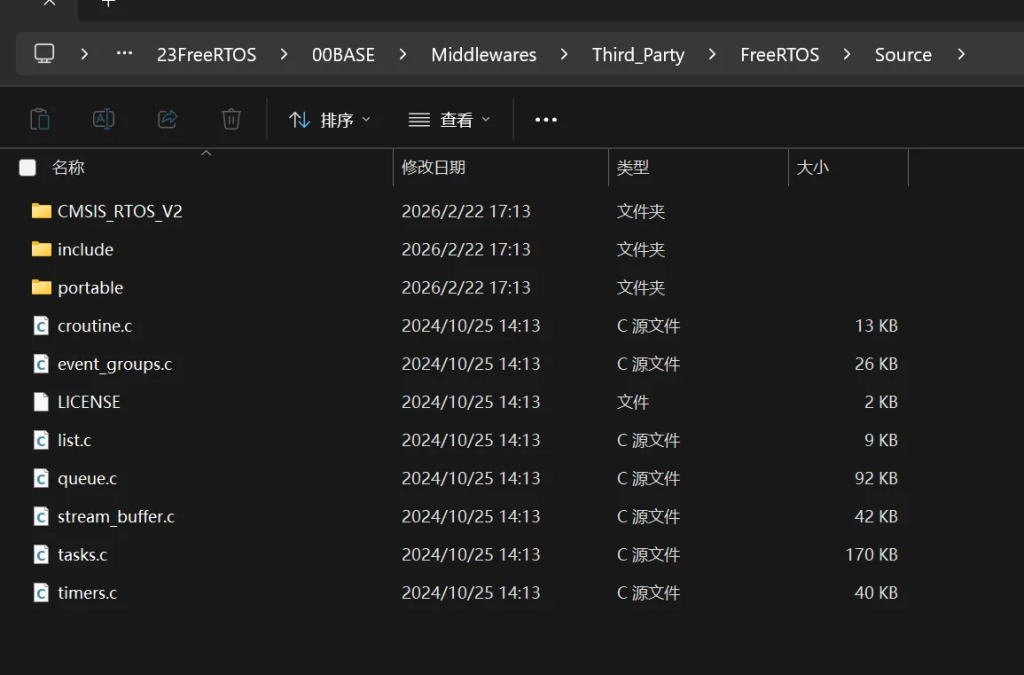Viewport: 1024px width, 675px height.
Task: Open the 查看 view dropdown
Action: [x=450, y=120]
